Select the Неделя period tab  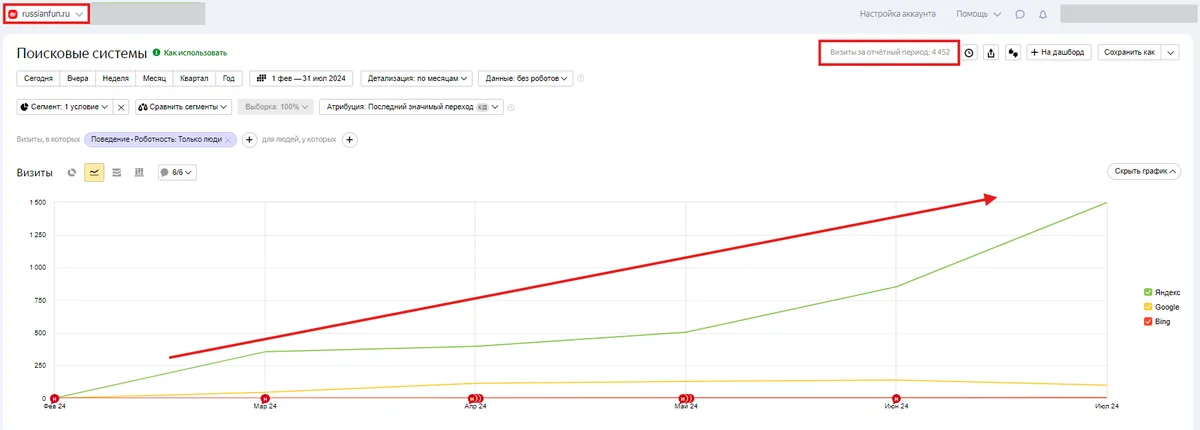(115, 78)
